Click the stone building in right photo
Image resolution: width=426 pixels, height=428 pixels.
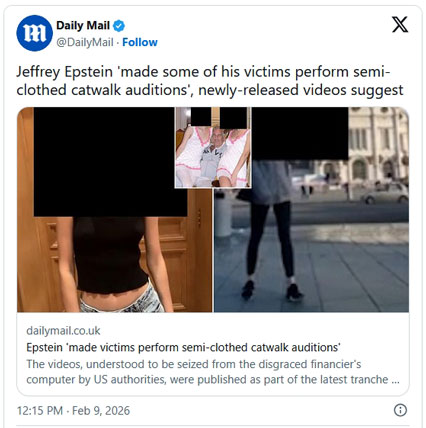point(378,145)
